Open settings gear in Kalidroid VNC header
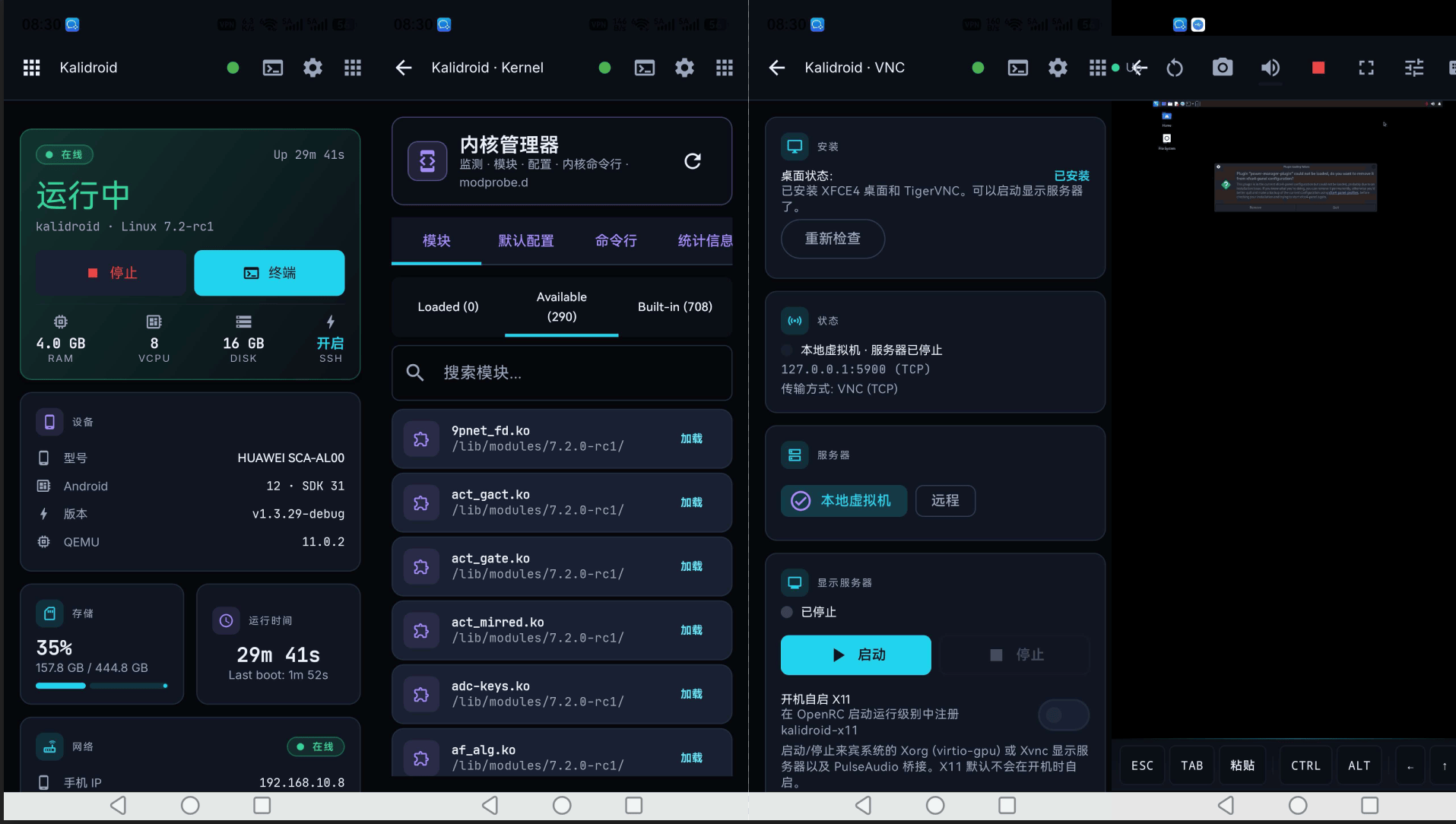Image resolution: width=1456 pixels, height=824 pixels. [1058, 68]
